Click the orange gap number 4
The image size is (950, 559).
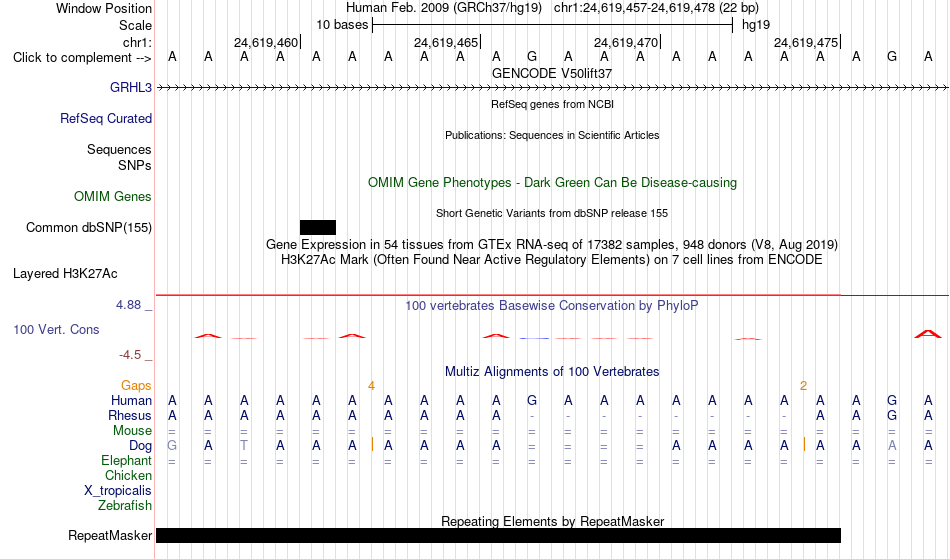[x=371, y=386]
